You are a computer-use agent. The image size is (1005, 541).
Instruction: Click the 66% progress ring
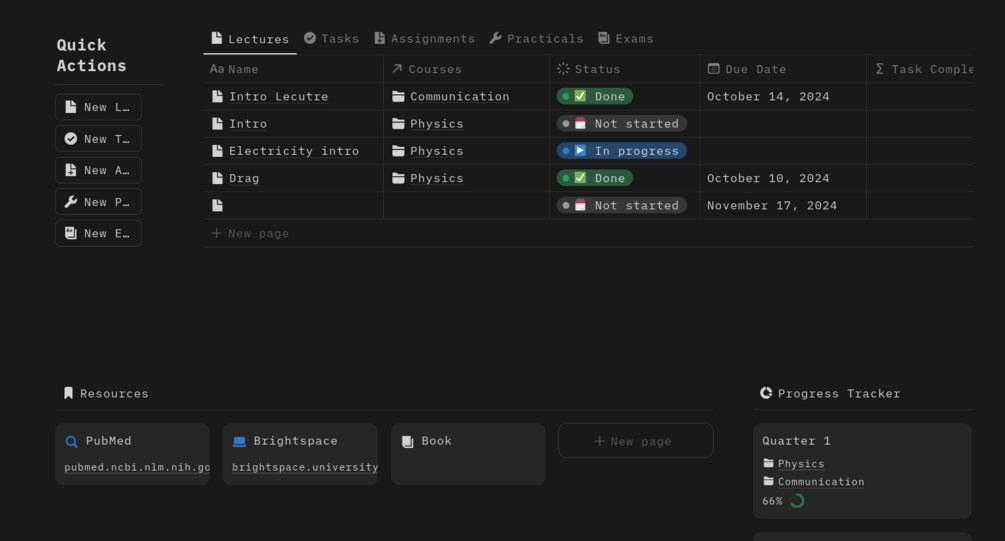(797, 500)
